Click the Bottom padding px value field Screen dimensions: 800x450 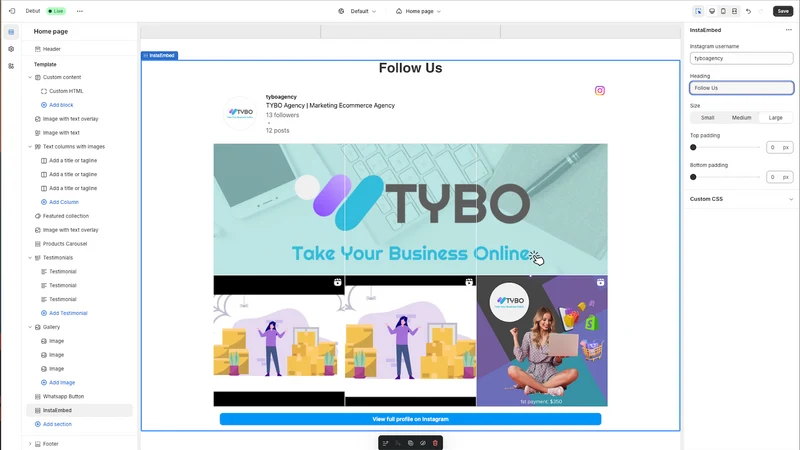tap(779, 177)
